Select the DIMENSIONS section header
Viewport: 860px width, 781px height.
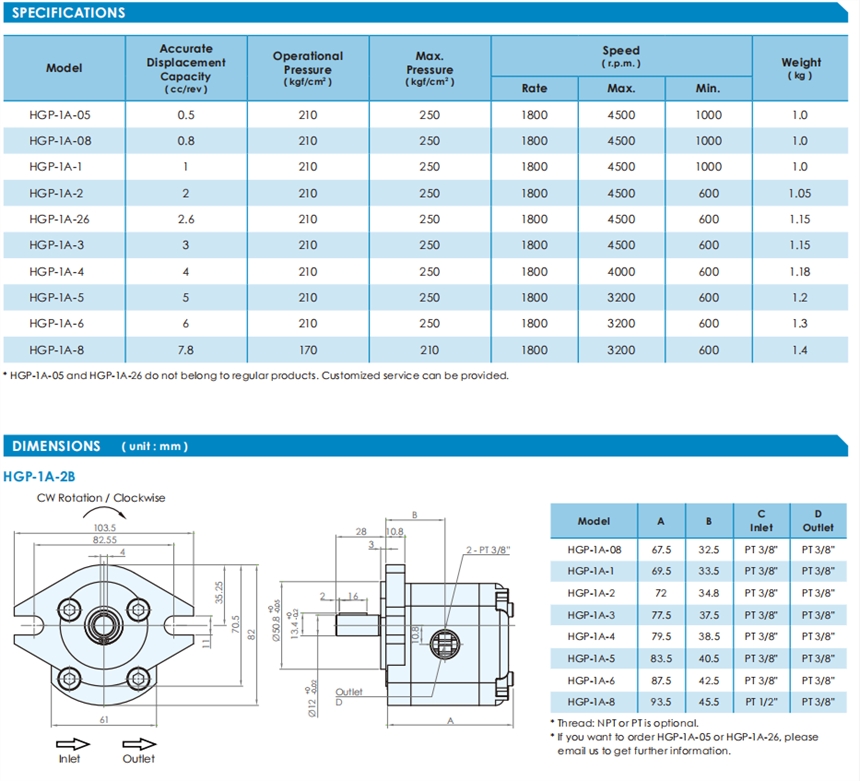point(56,446)
